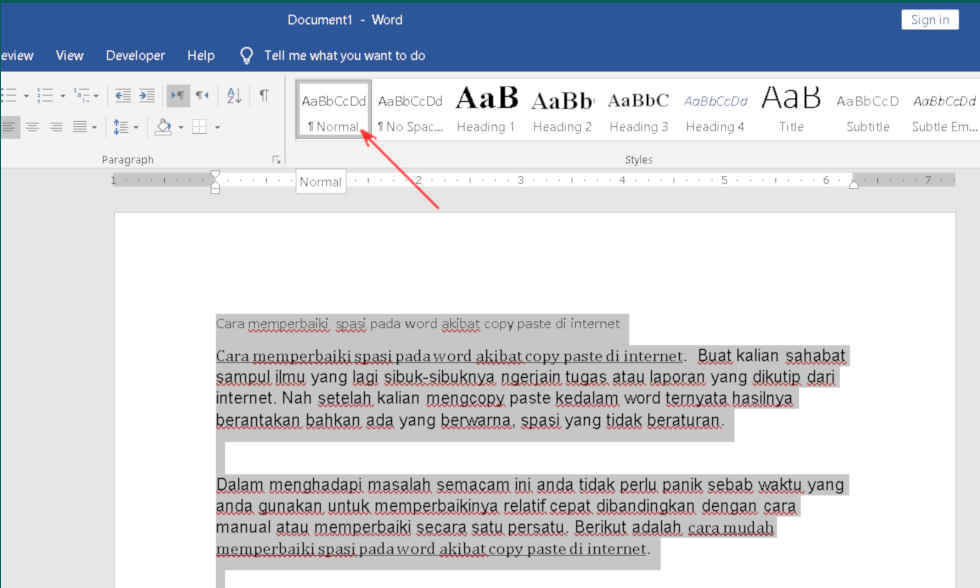Screen dimensions: 980x588
Task: Apply the Heading 3 style
Action: point(639,111)
